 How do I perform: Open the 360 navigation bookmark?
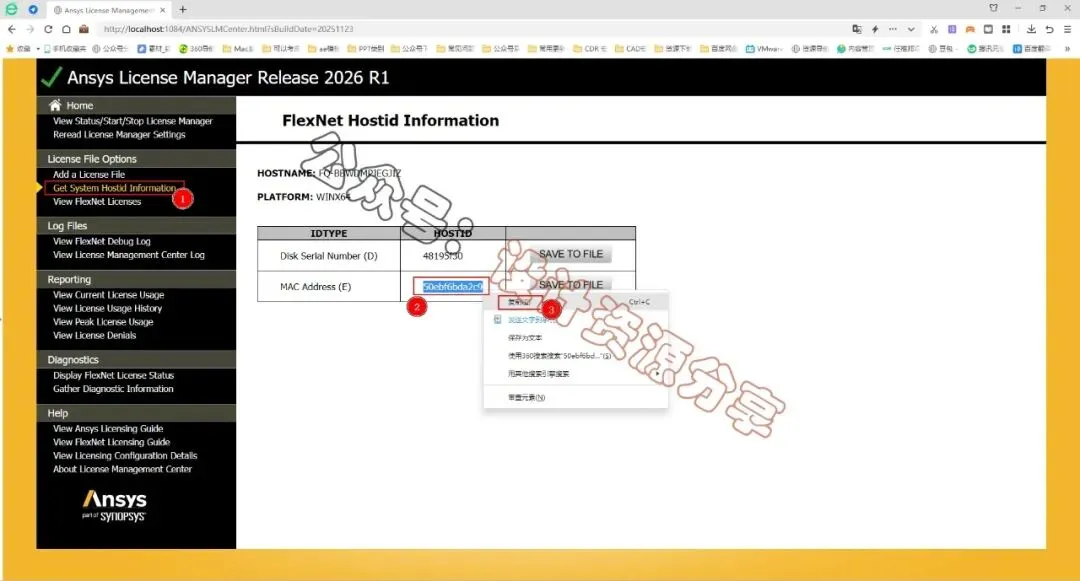coord(196,49)
